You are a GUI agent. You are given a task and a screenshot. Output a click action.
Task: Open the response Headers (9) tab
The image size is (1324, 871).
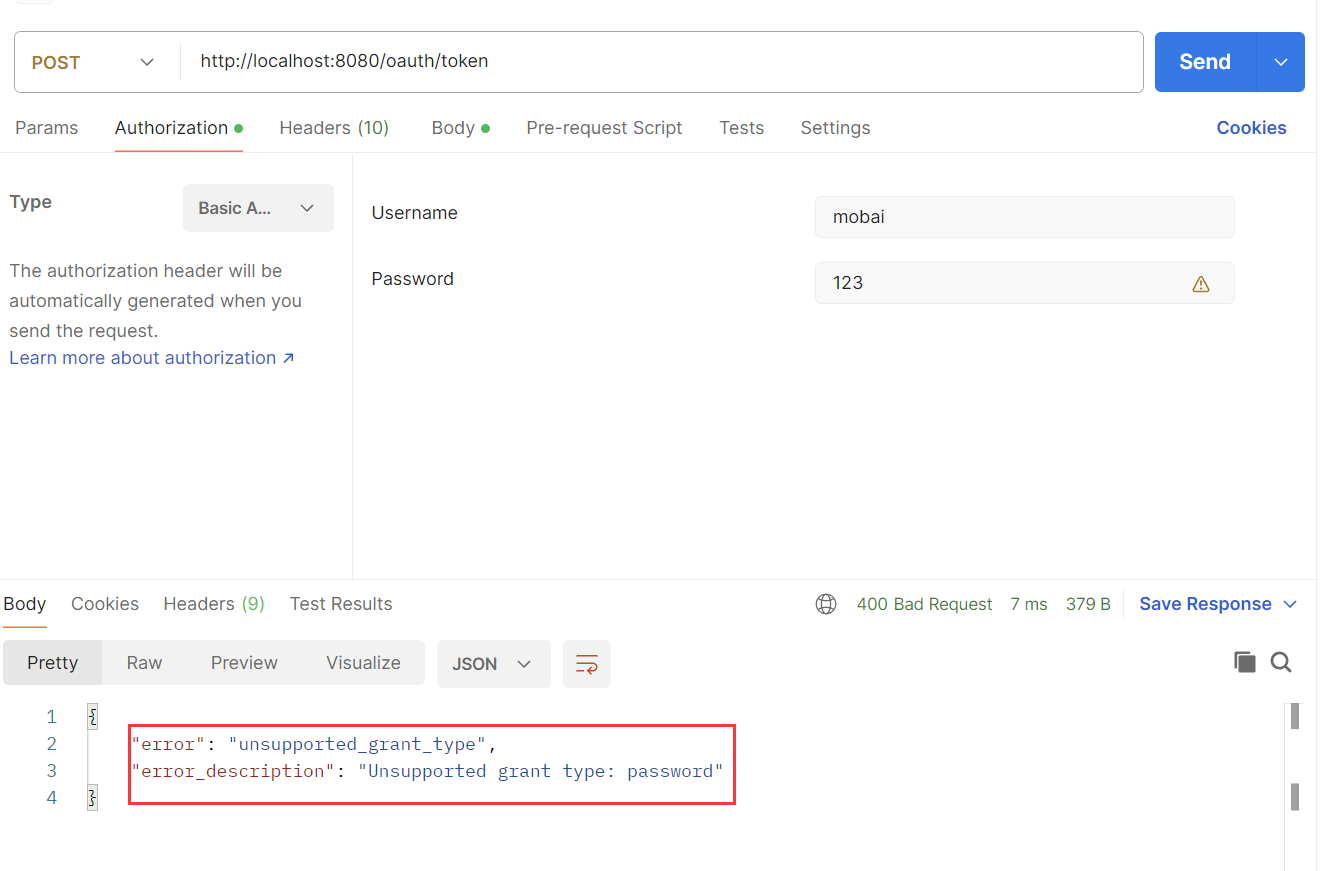[214, 604]
